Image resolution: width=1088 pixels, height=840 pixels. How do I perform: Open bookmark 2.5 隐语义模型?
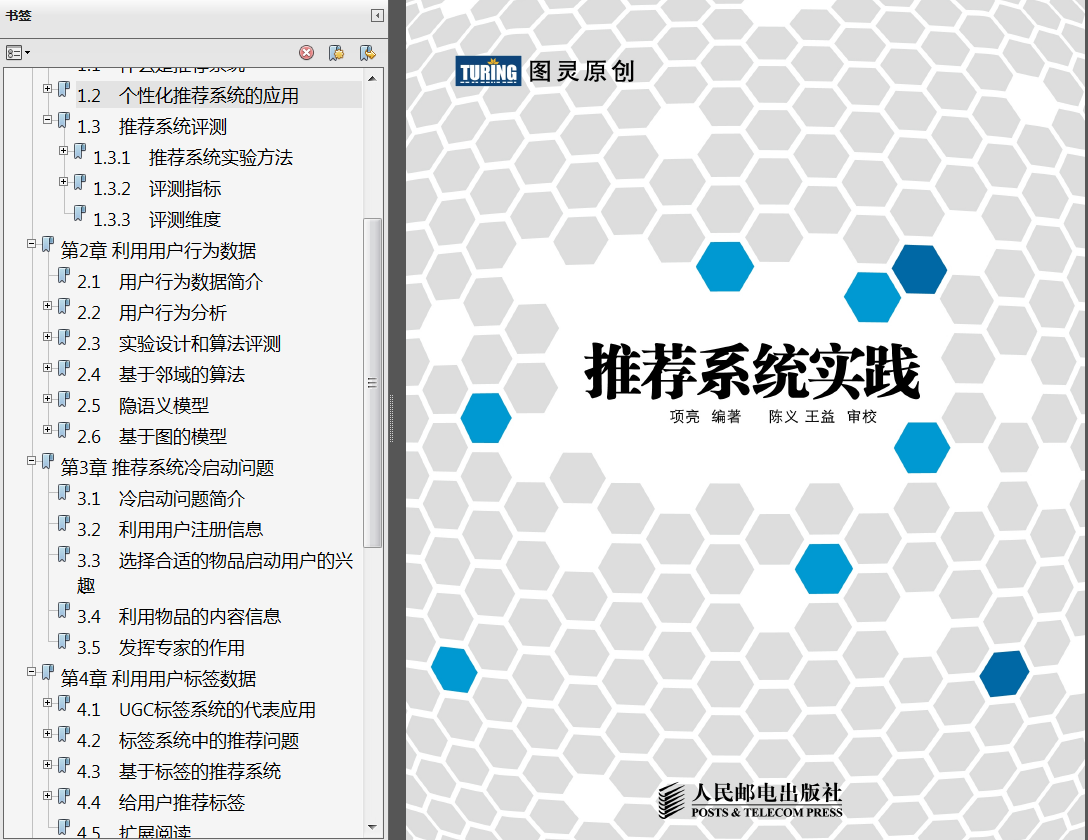click(x=143, y=406)
